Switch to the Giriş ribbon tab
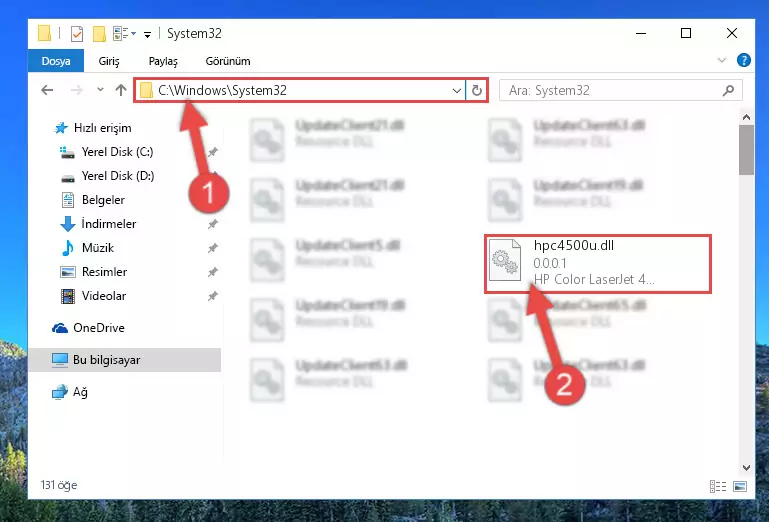Screen dimensions: 769x522 [109, 61]
